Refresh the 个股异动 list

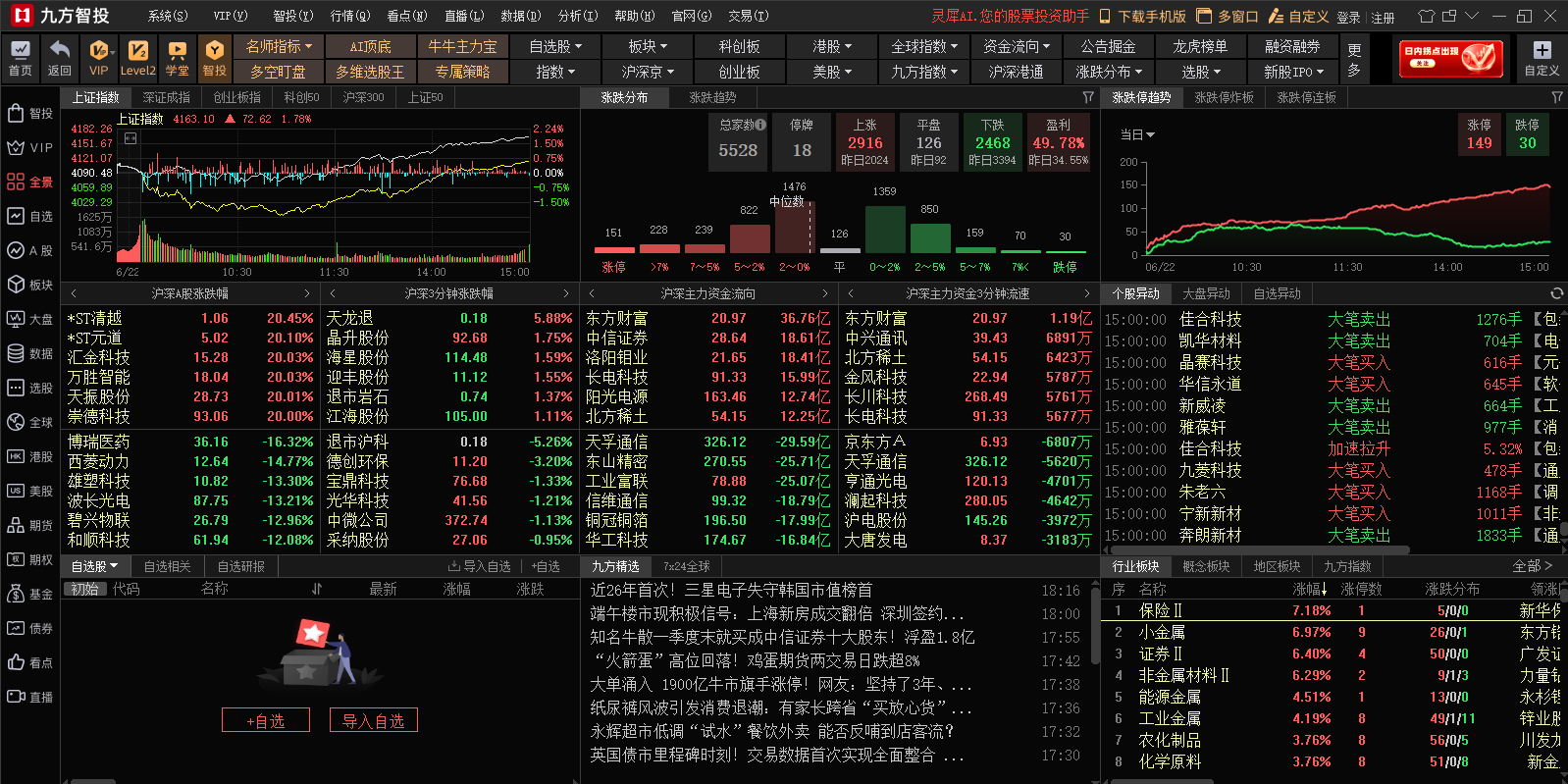1556,293
